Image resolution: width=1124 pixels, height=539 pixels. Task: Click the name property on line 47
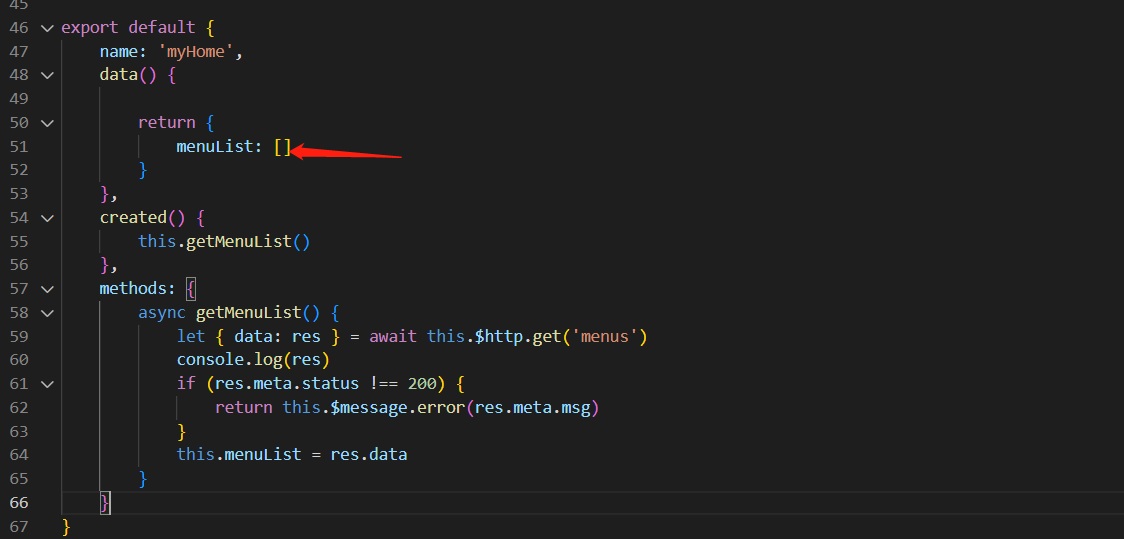click(x=119, y=52)
